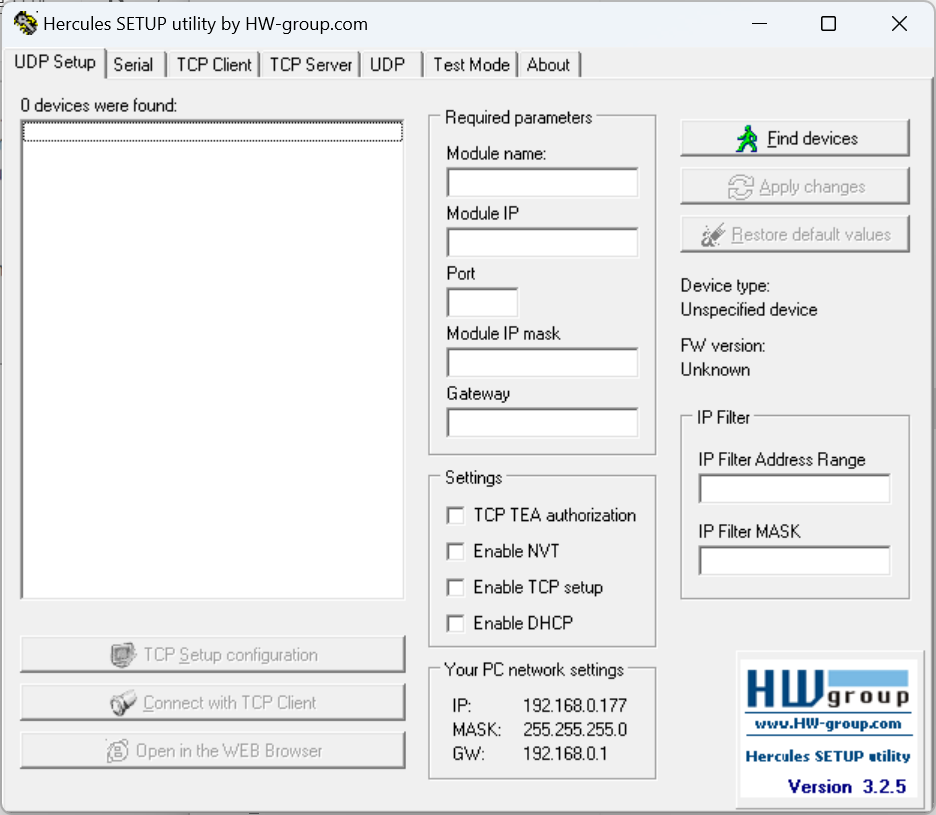Click the Hercules SETUP utility logo caption

click(828, 756)
